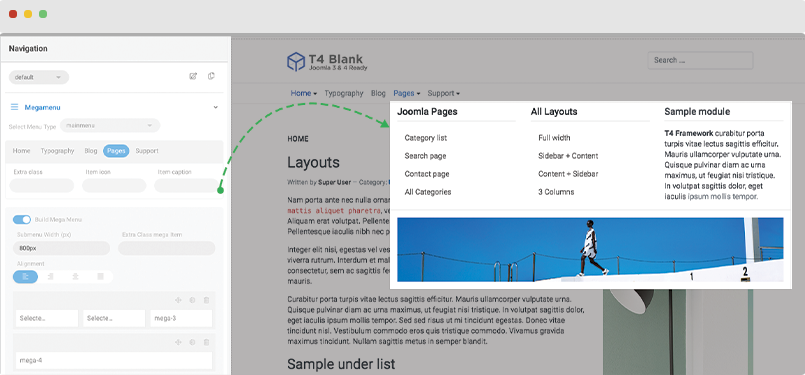Open Typography in the site navigation bar
Image resolution: width=805 pixels, height=375 pixels.
(344, 93)
